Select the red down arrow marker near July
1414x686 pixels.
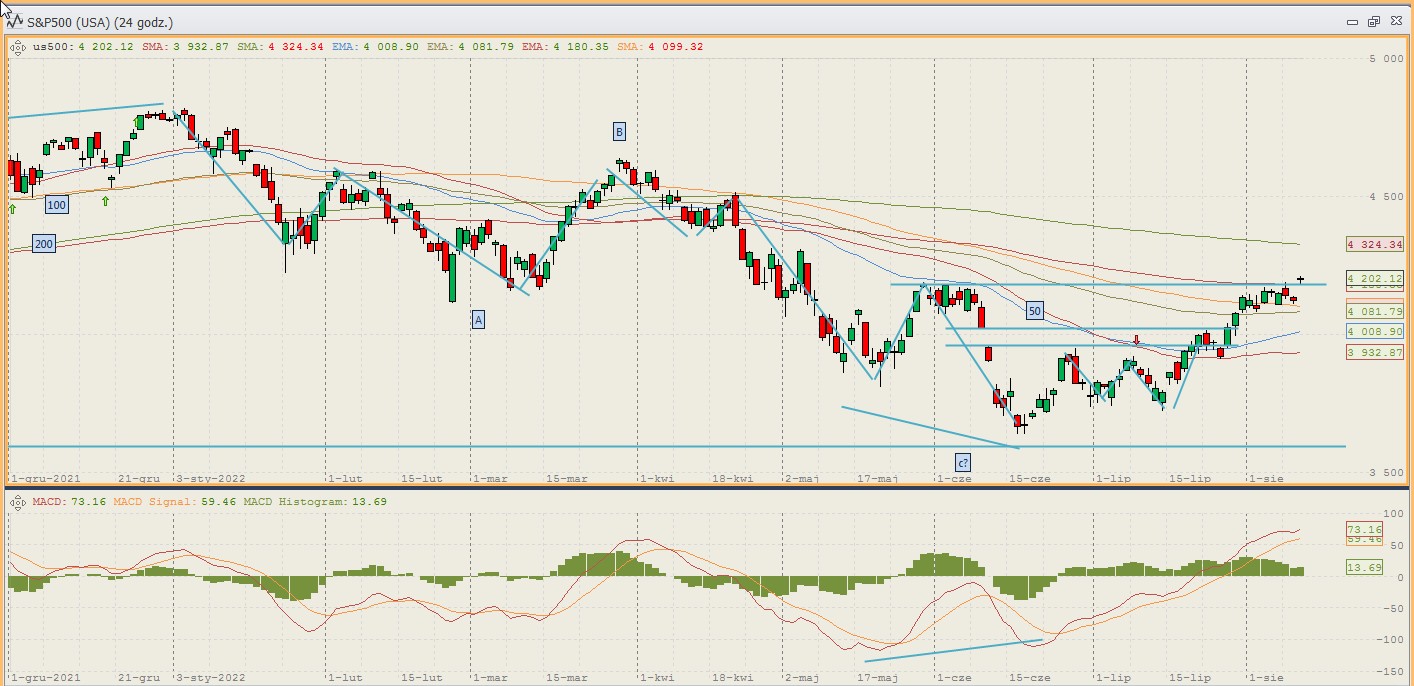pyautogui.click(x=1136, y=340)
